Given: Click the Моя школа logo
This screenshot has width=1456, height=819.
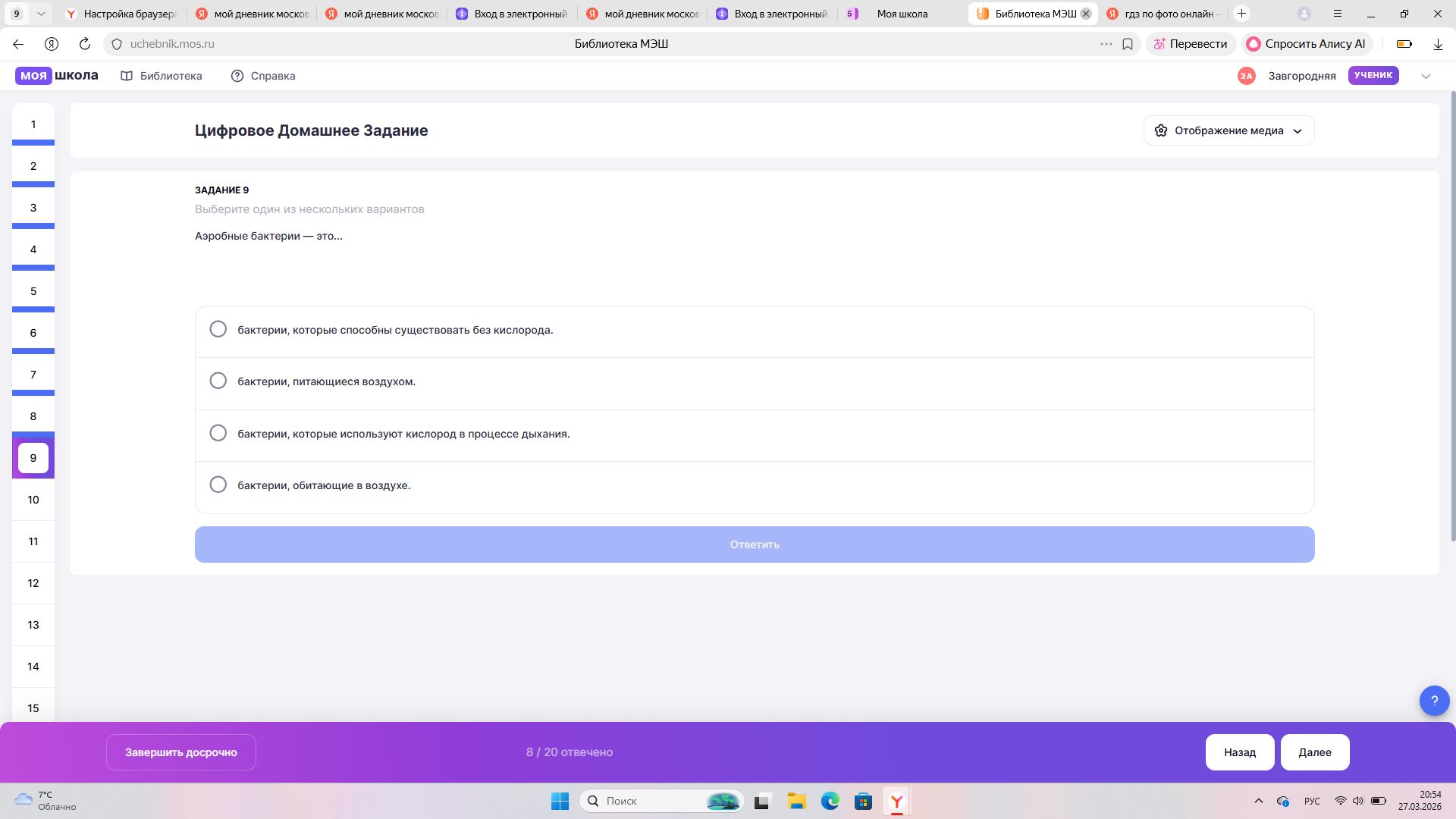Looking at the screenshot, I should 57,75.
